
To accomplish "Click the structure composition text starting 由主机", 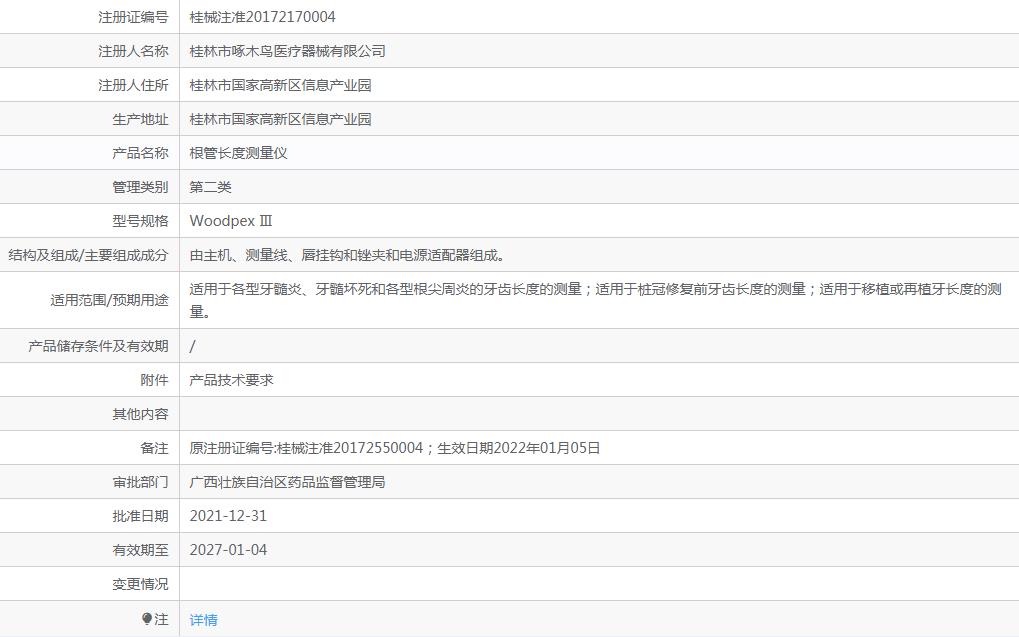I will (x=347, y=255).
